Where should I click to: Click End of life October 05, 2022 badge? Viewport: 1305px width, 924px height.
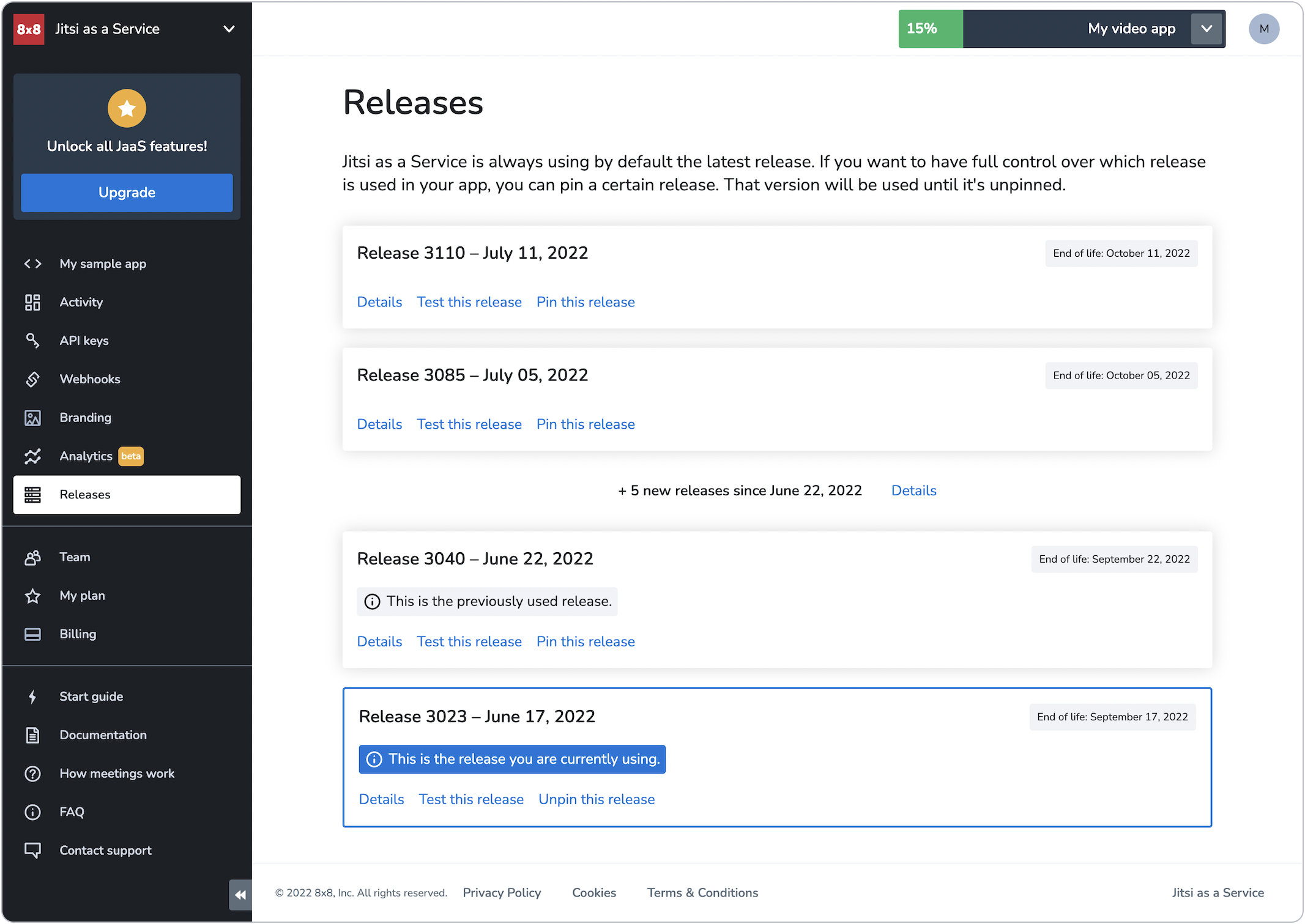[x=1121, y=375]
